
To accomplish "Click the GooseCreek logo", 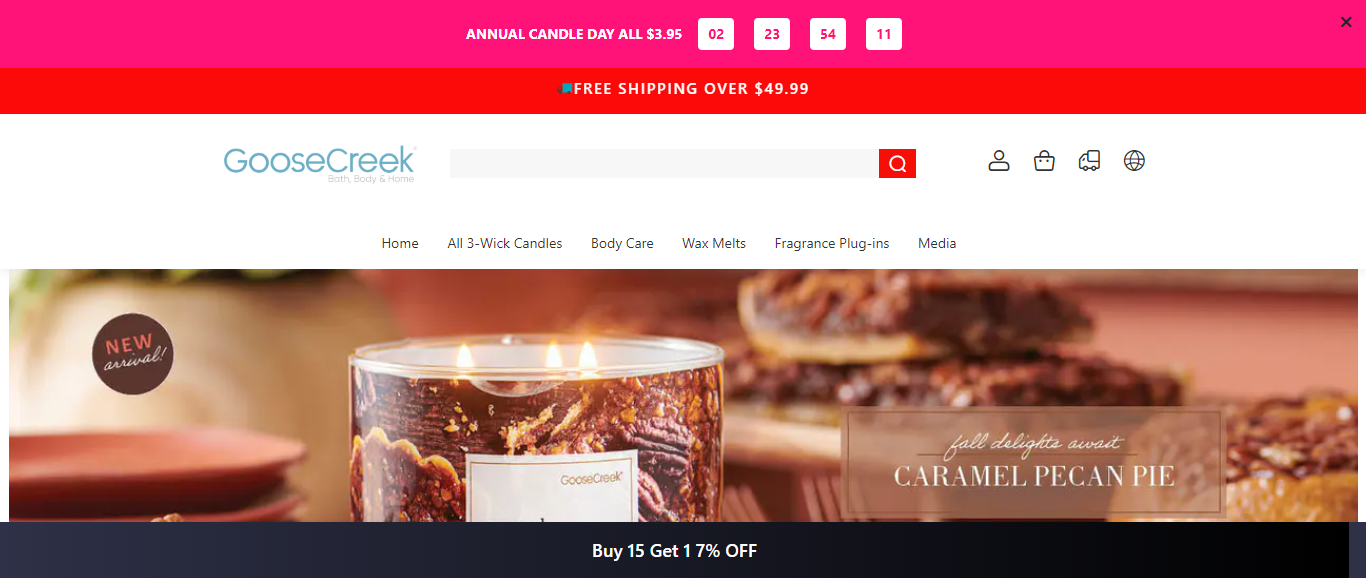I will pyautogui.click(x=320, y=164).
